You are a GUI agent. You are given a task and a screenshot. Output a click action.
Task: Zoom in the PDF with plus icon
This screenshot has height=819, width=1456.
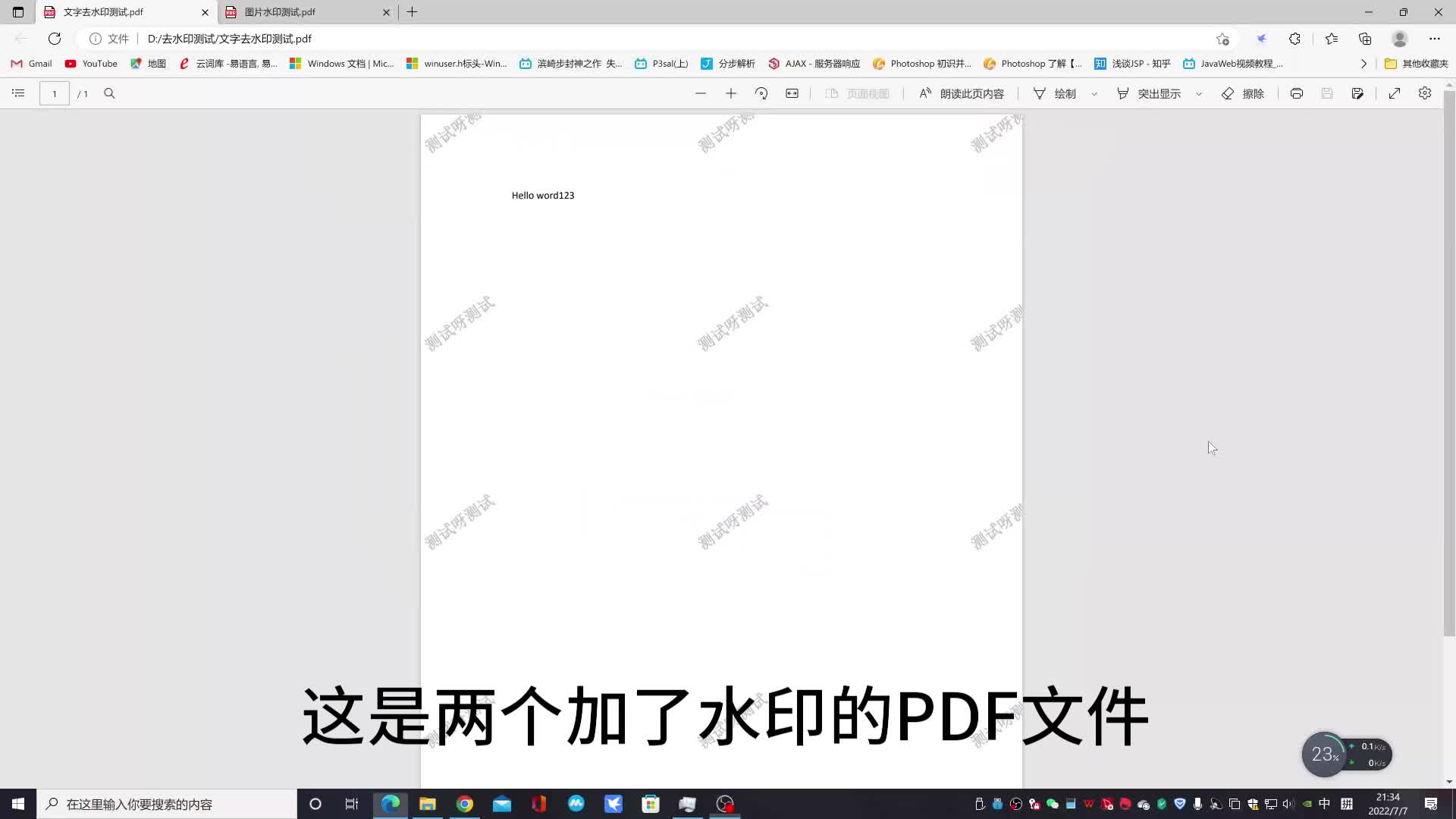[x=731, y=93]
